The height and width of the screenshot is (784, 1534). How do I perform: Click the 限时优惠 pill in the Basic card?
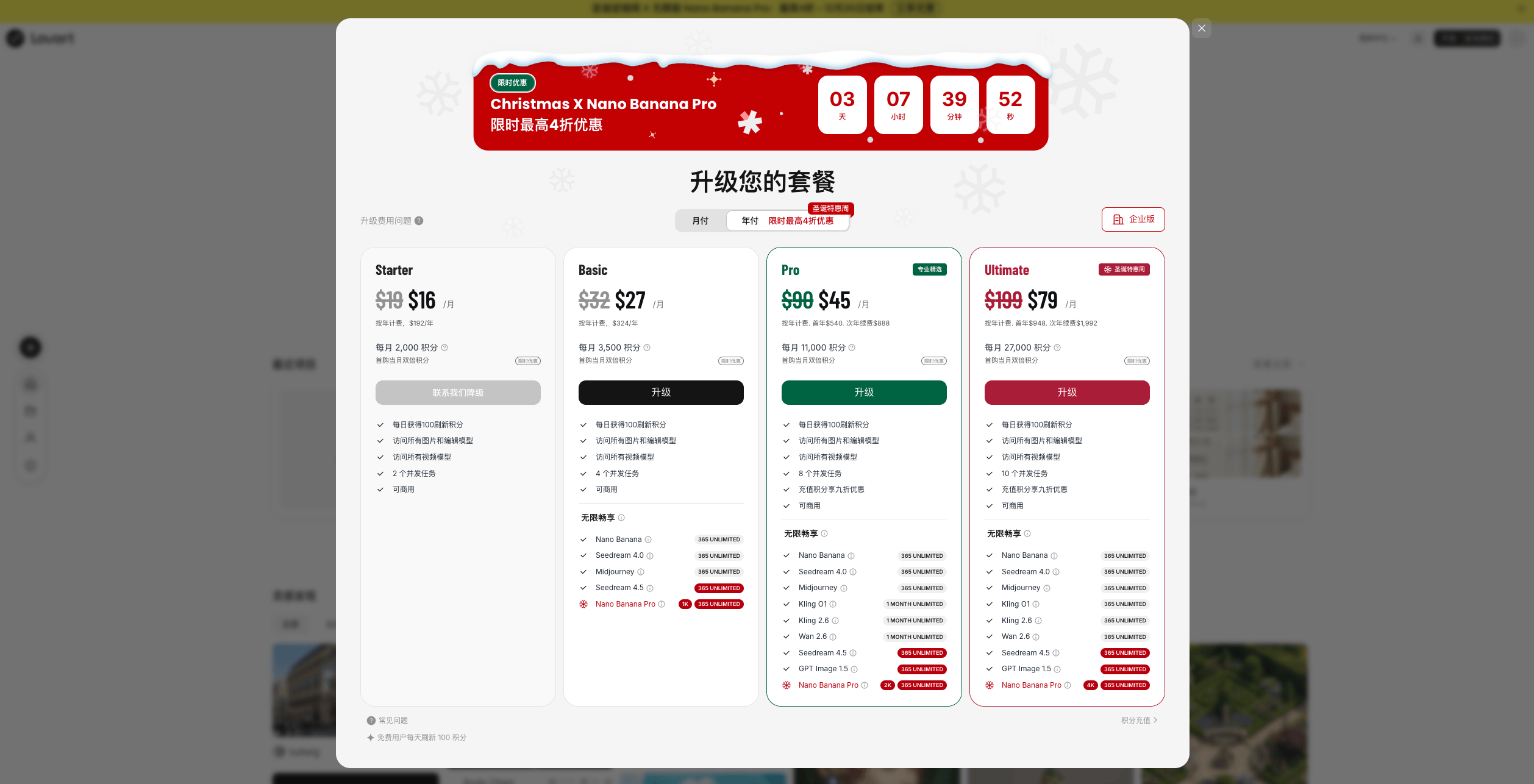[x=731, y=361]
